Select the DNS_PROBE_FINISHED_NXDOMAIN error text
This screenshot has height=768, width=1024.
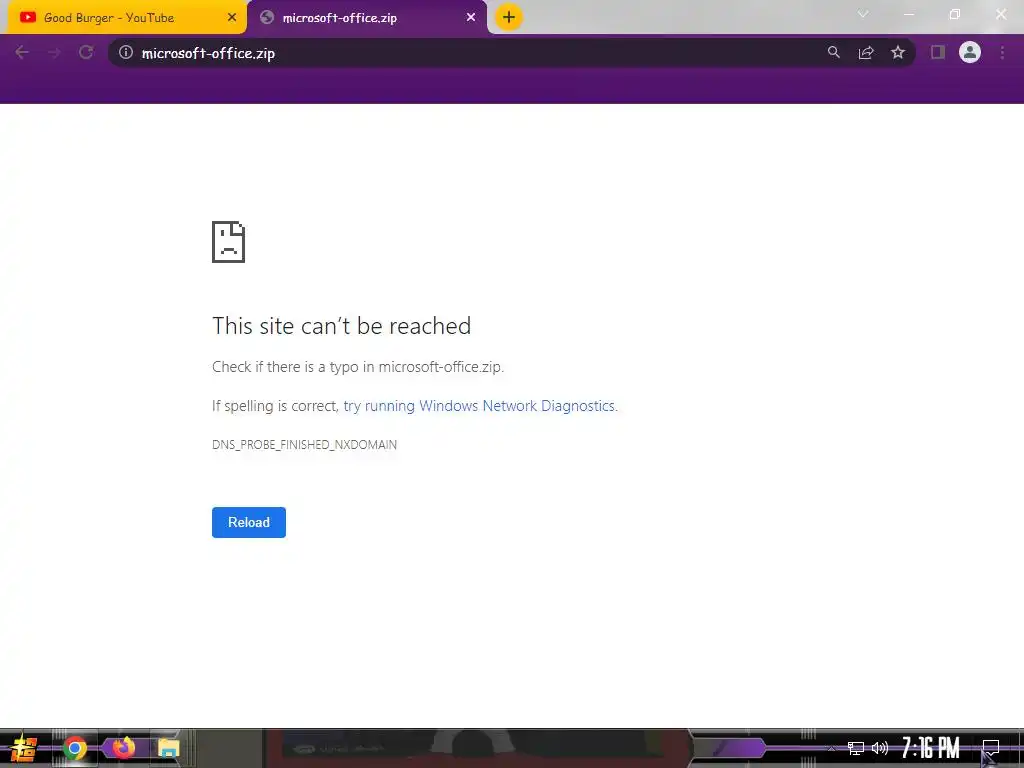304,445
